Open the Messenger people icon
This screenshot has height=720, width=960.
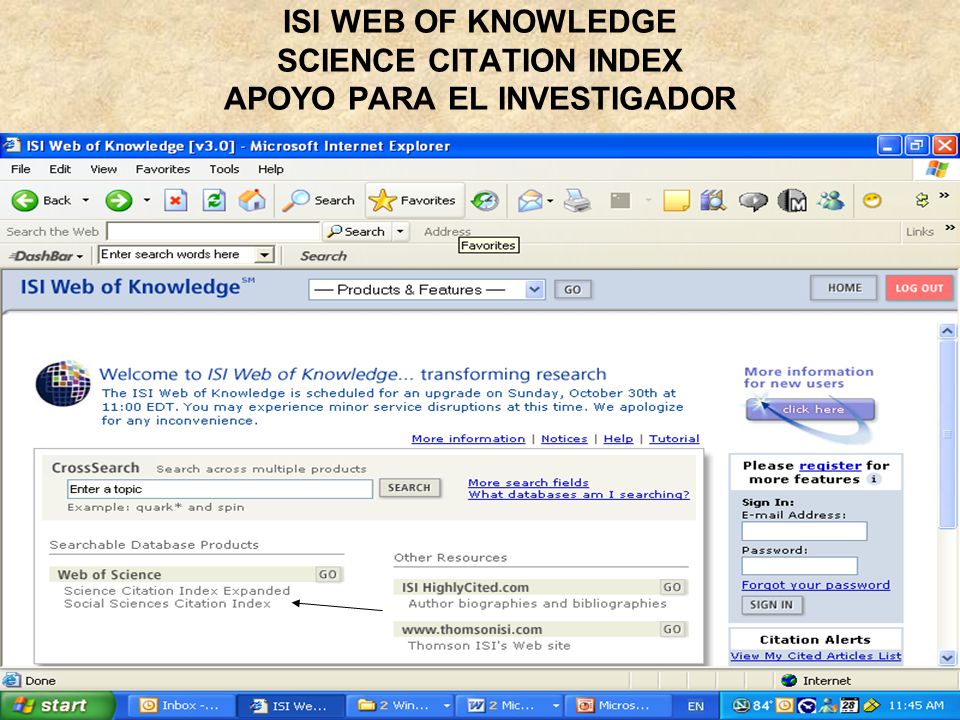(x=830, y=200)
